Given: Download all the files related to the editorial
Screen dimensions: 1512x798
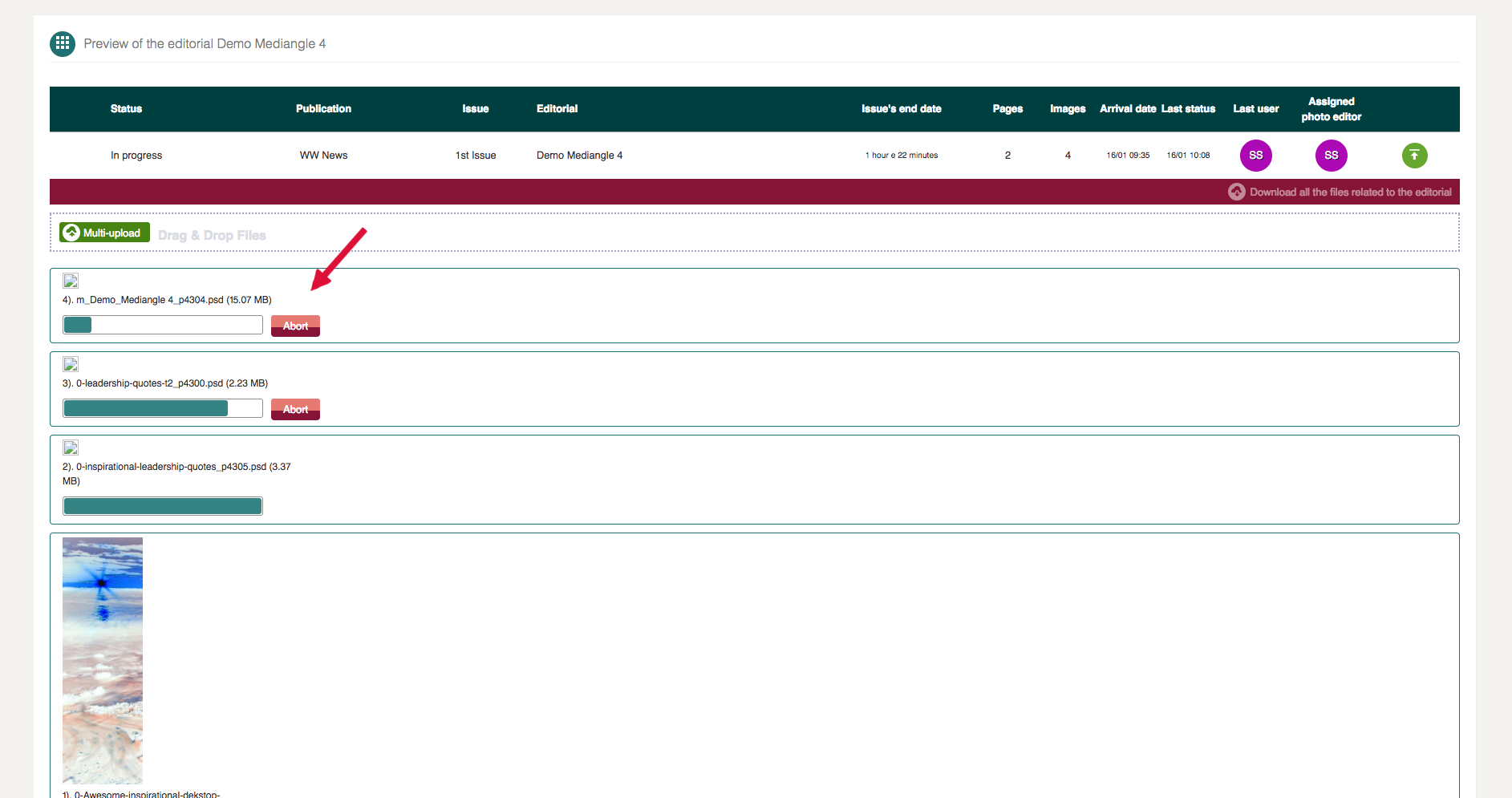Looking at the screenshot, I should pos(1350,192).
